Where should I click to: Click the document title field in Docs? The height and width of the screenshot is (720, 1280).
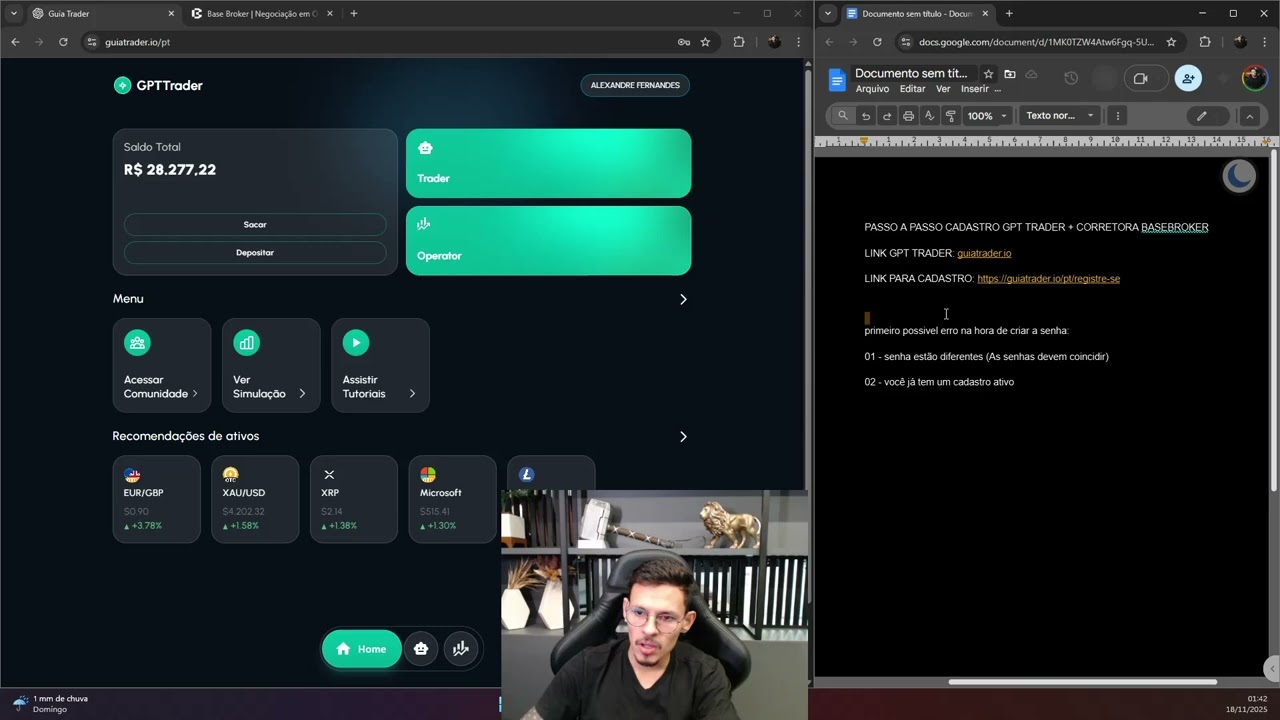coord(911,73)
